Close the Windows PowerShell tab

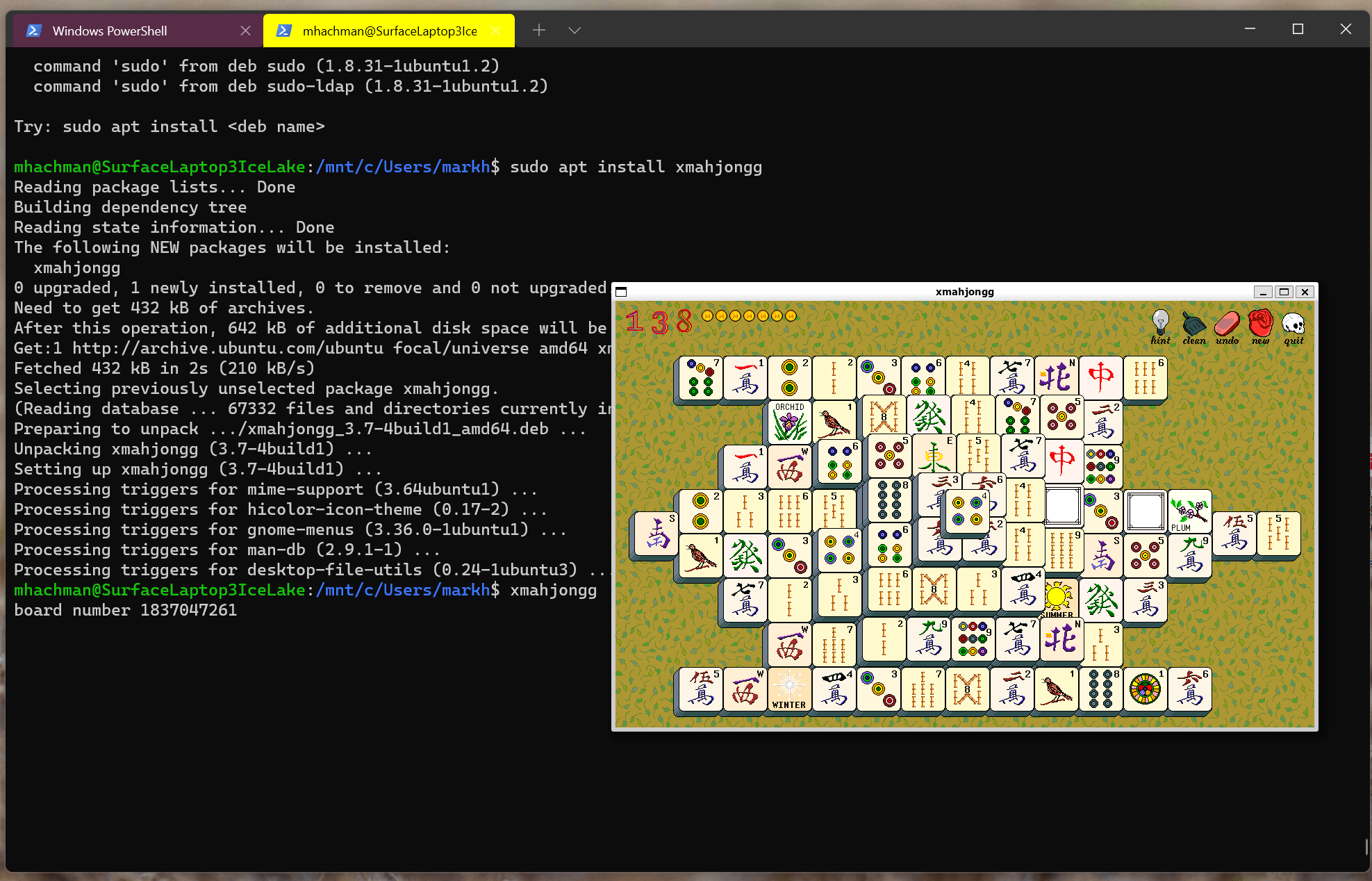(245, 31)
